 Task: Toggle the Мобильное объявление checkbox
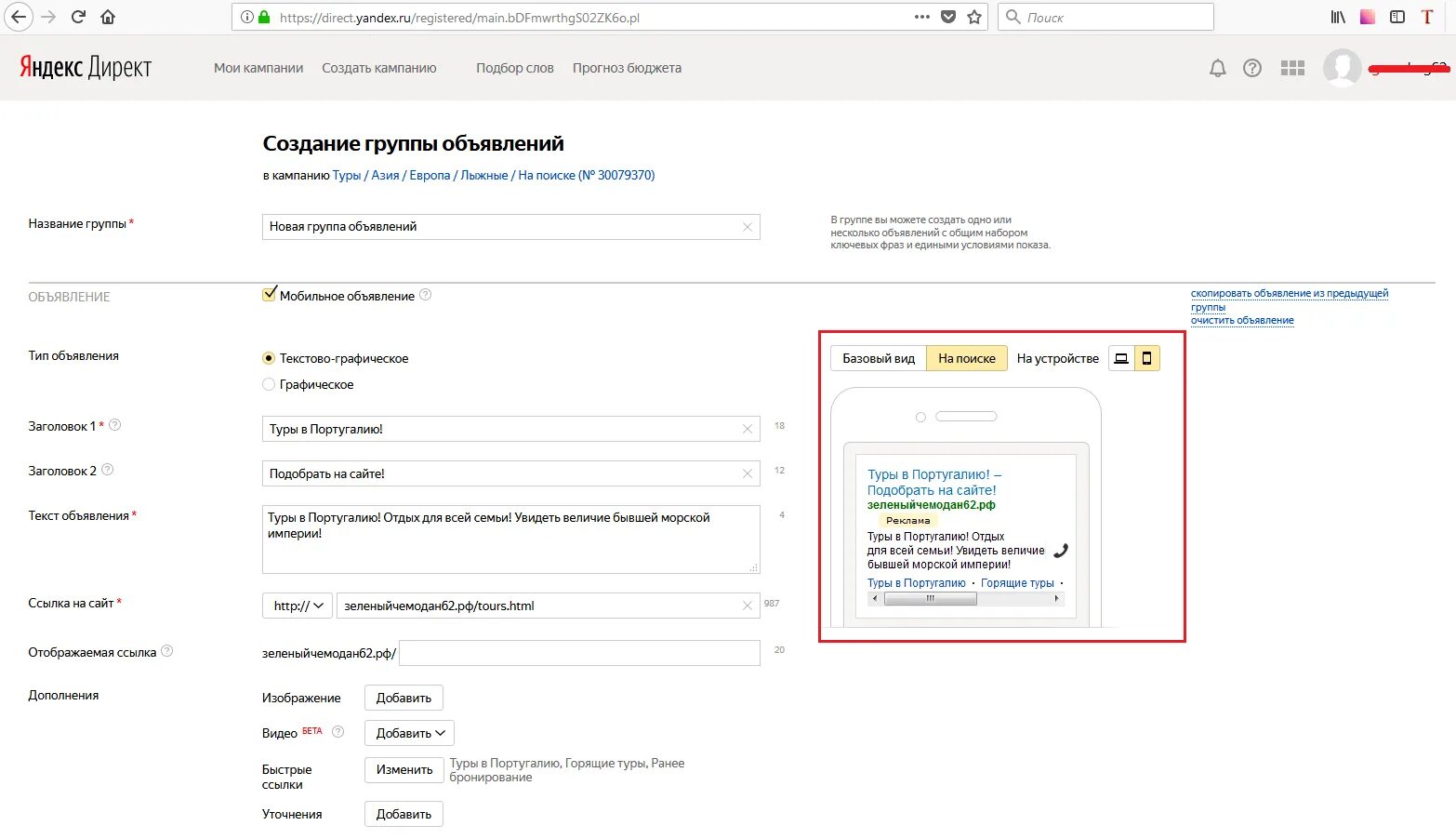270,295
